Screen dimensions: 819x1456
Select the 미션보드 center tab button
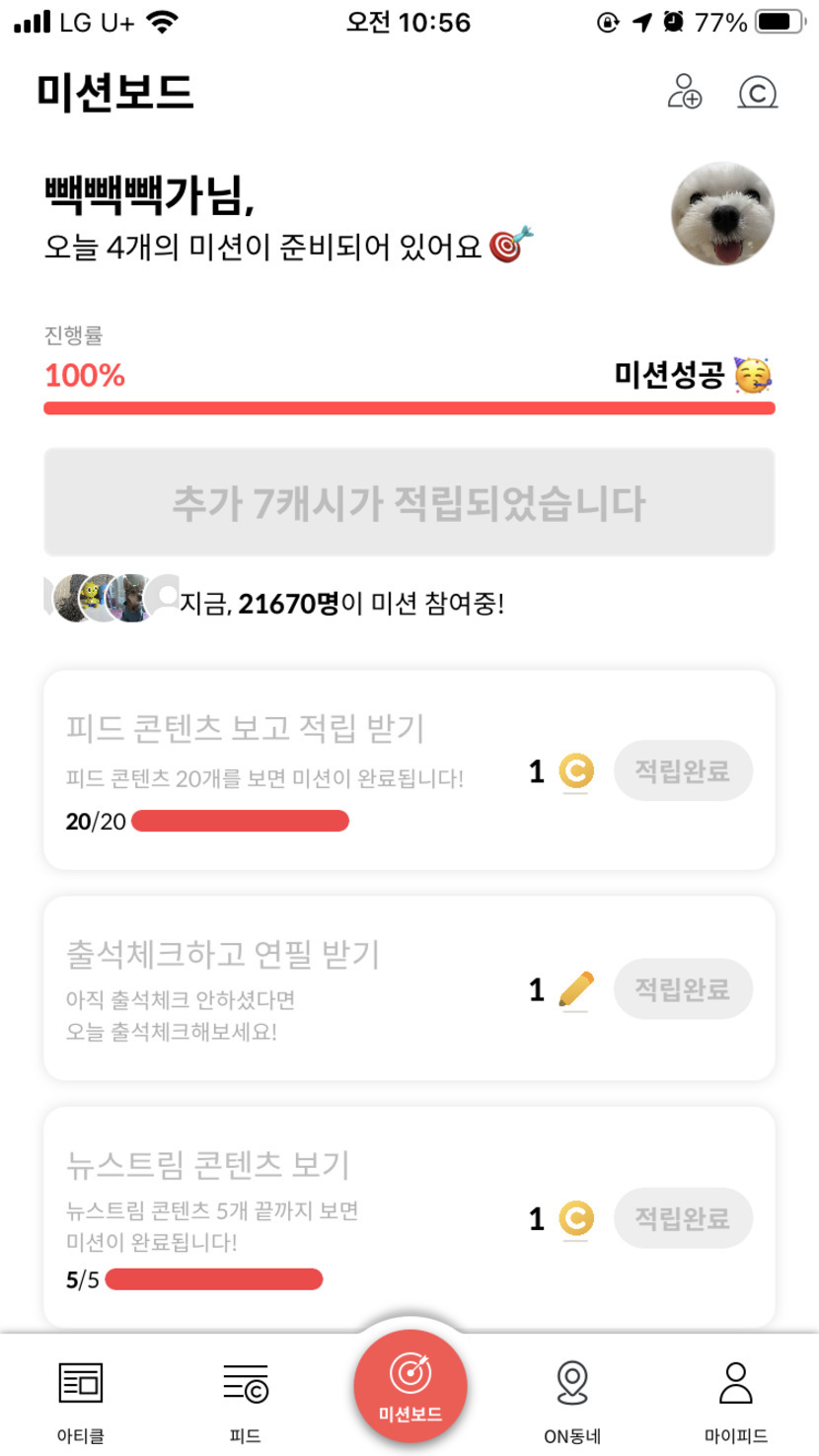(x=409, y=1386)
